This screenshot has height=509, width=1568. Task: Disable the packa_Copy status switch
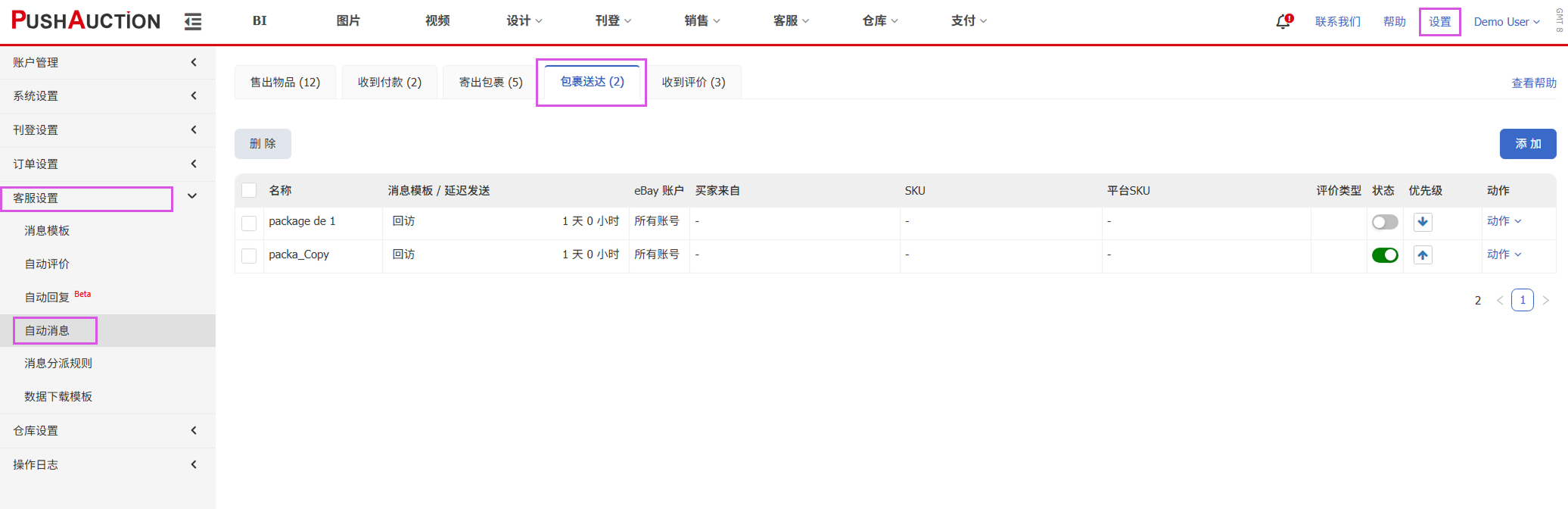pos(1385,255)
